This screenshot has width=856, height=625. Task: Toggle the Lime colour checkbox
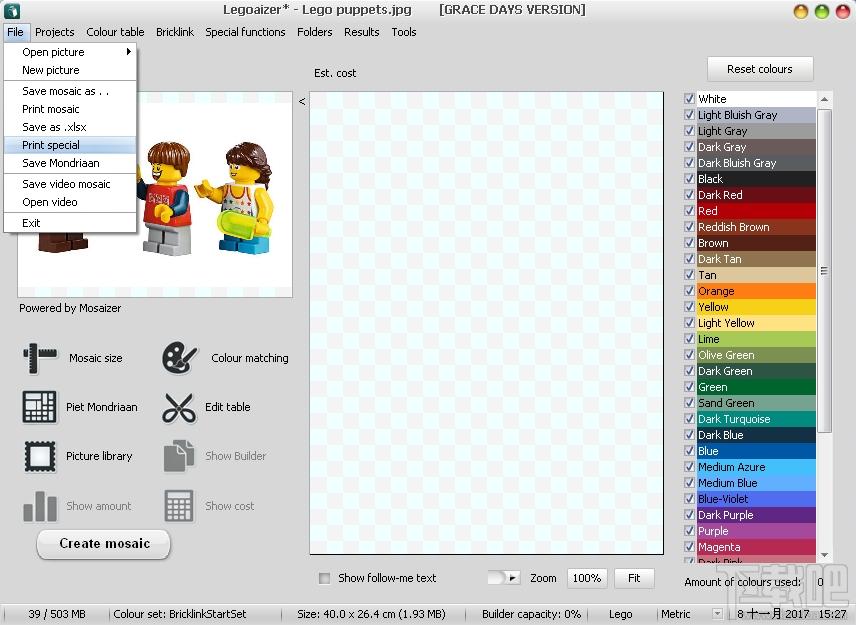click(x=689, y=338)
